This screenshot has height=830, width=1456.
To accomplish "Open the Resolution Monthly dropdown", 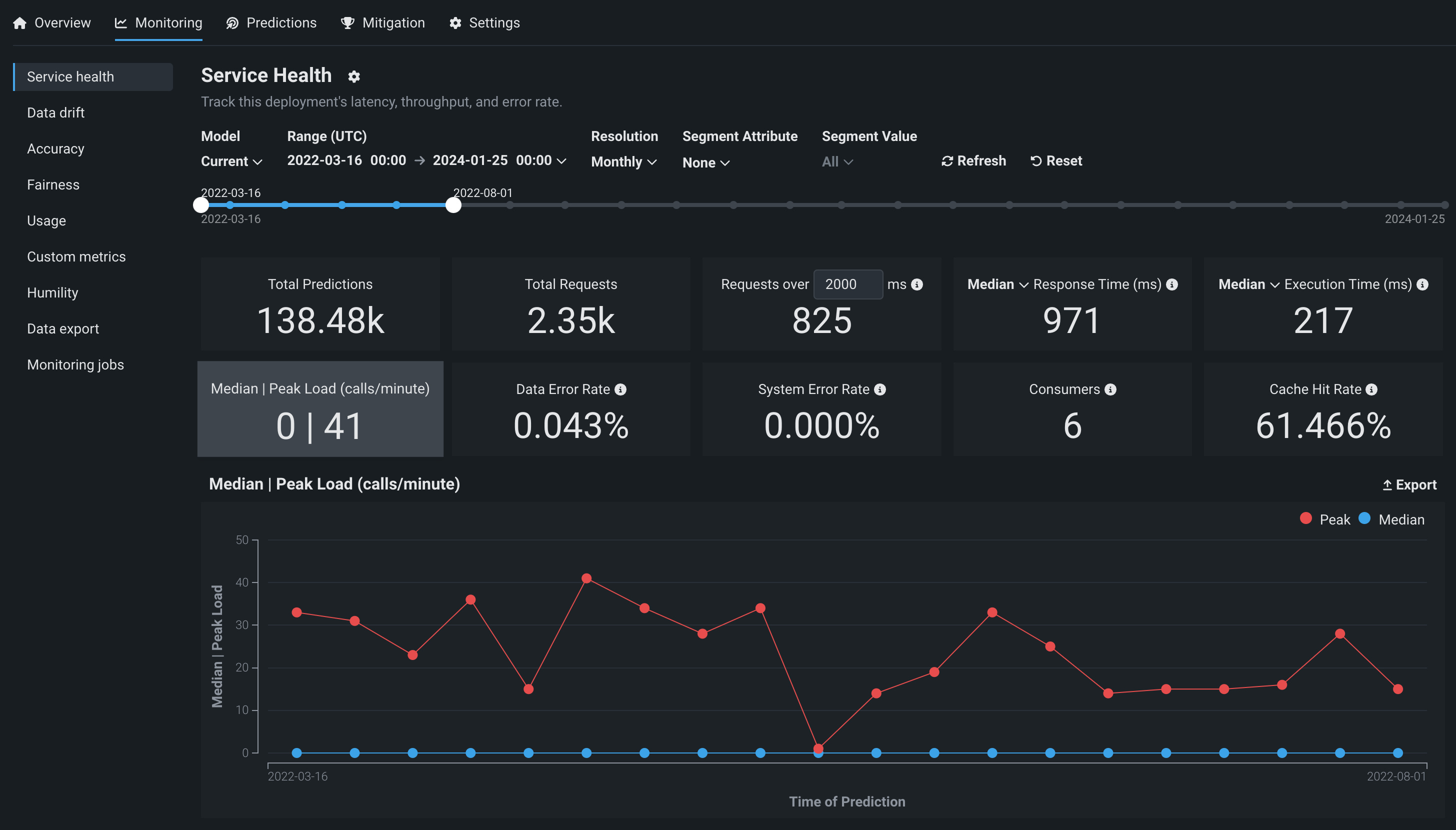I will pyautogui.click(x=624, y=162).
